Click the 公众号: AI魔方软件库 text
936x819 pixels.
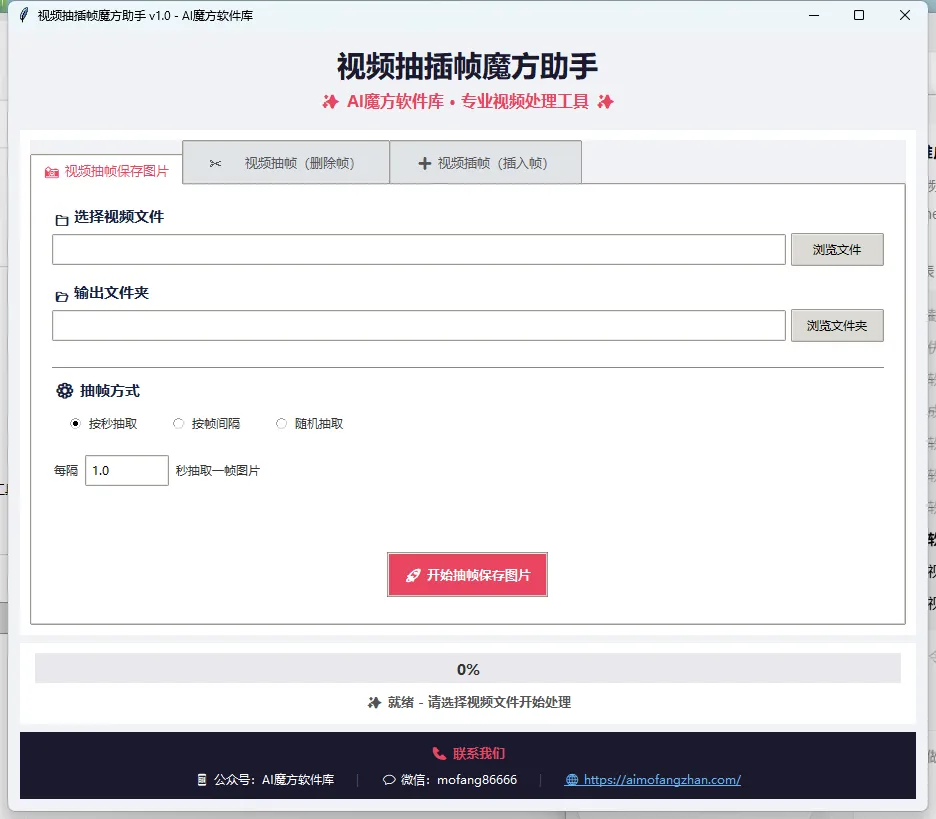tap(274, 780)
